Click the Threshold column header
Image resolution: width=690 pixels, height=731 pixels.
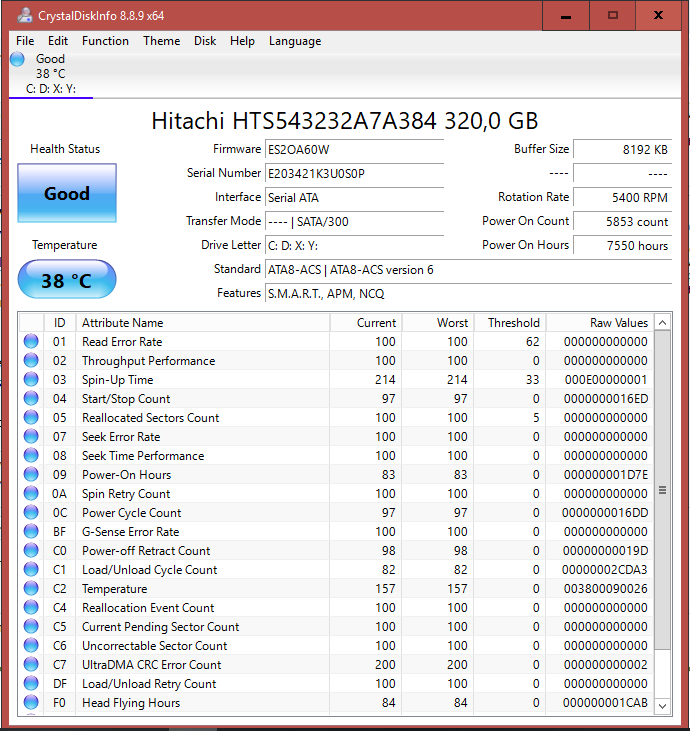pos(510,323)
